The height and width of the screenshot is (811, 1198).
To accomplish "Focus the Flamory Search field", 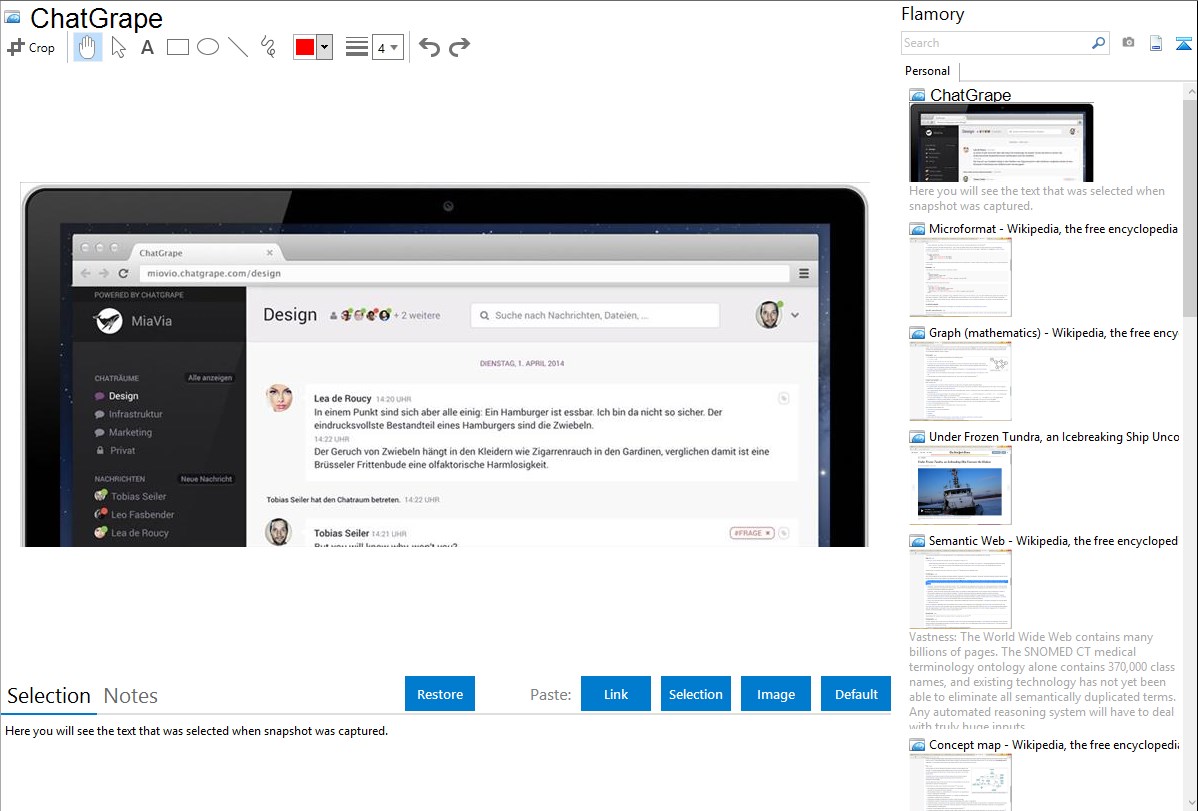I will coord(996,43).
